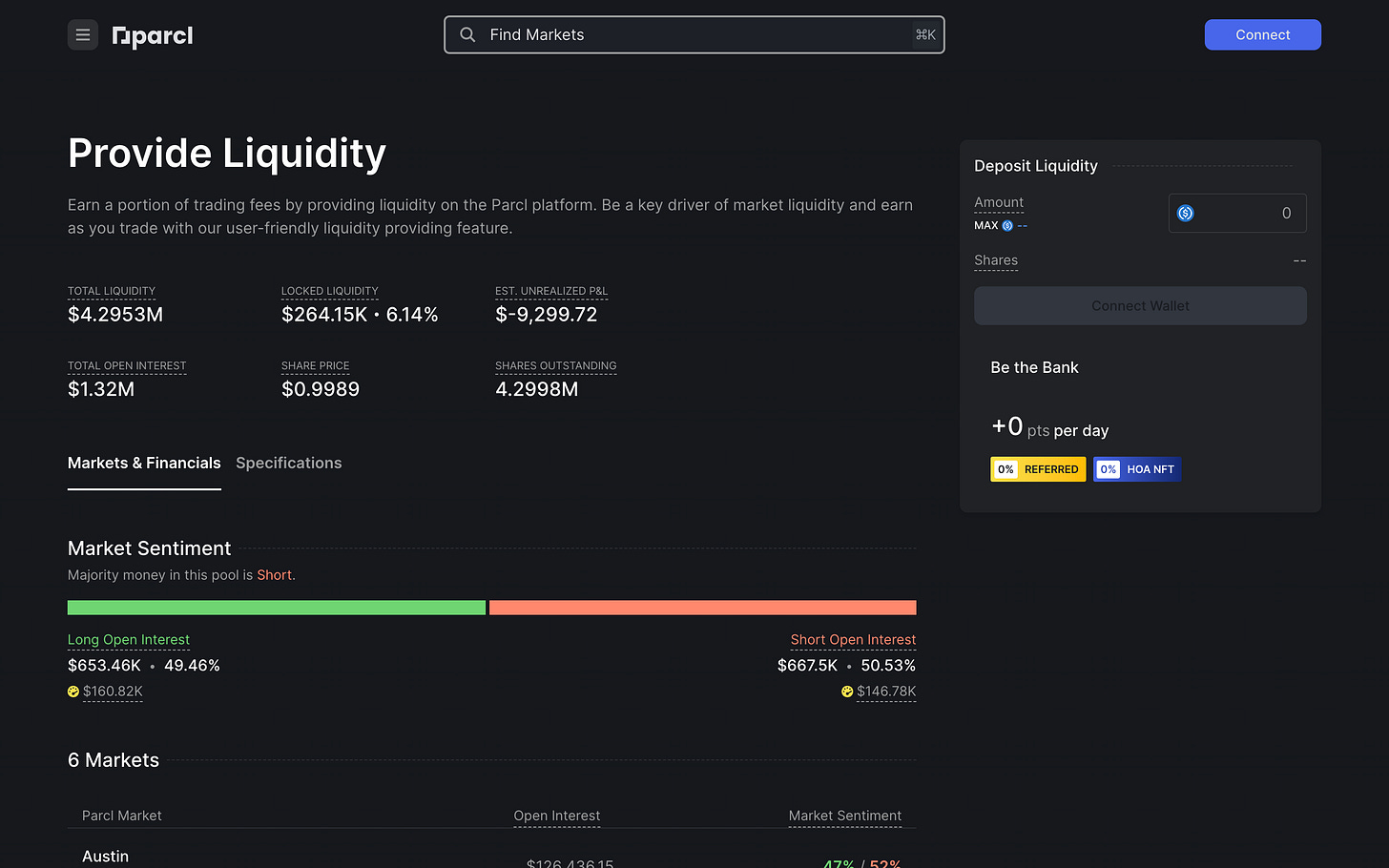1389x868 pixels.
Task: Click the search magnifier icon
Action: tap(467, 35)
